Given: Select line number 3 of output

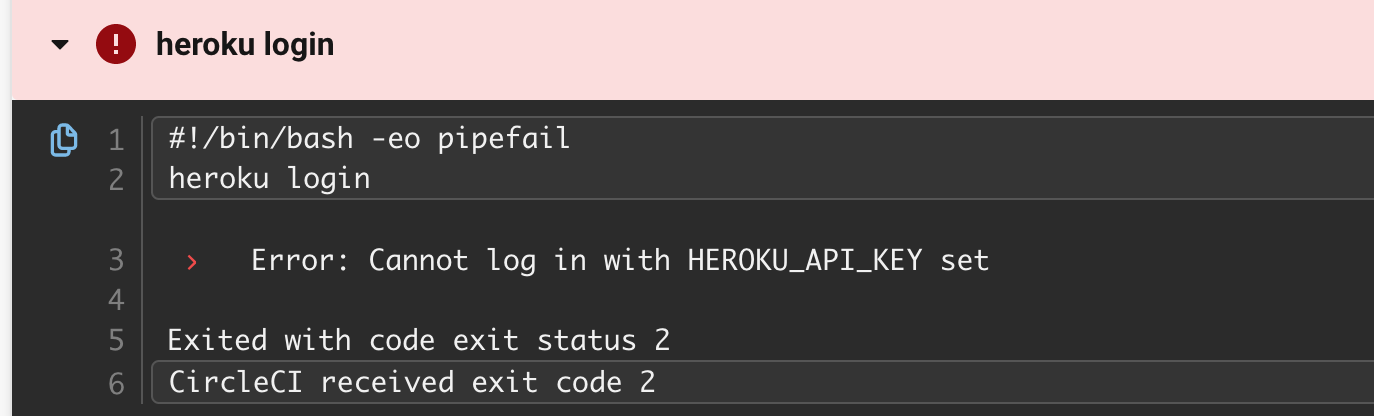Looking at the screenshot, I should [x=116, y=262].
